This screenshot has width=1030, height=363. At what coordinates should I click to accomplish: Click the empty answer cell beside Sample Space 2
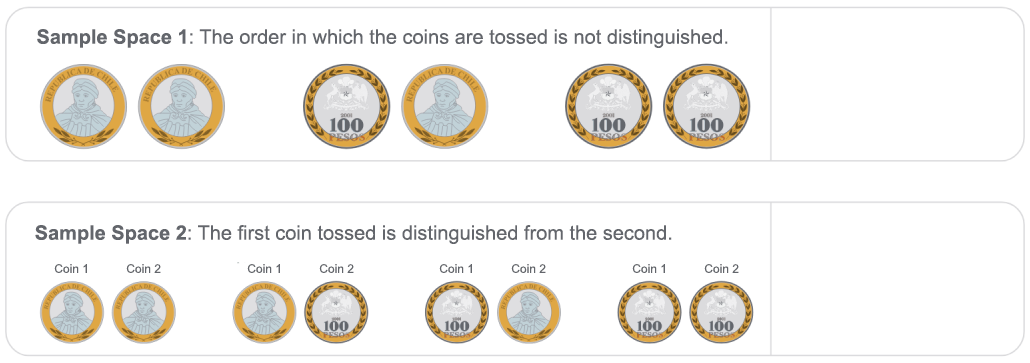[x=897, y=279]
